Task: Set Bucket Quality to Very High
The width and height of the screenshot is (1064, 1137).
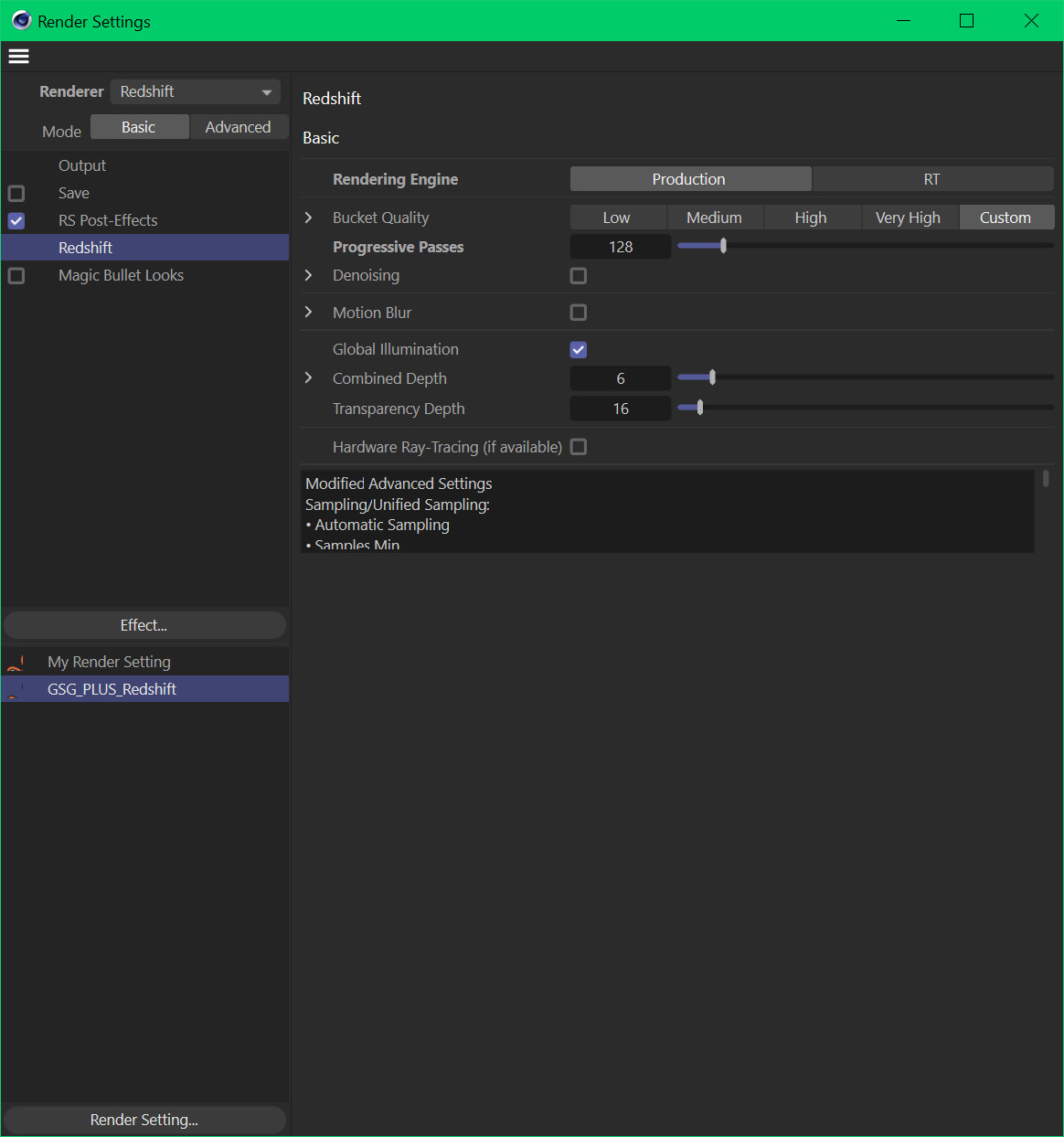Action: (909, 218)
